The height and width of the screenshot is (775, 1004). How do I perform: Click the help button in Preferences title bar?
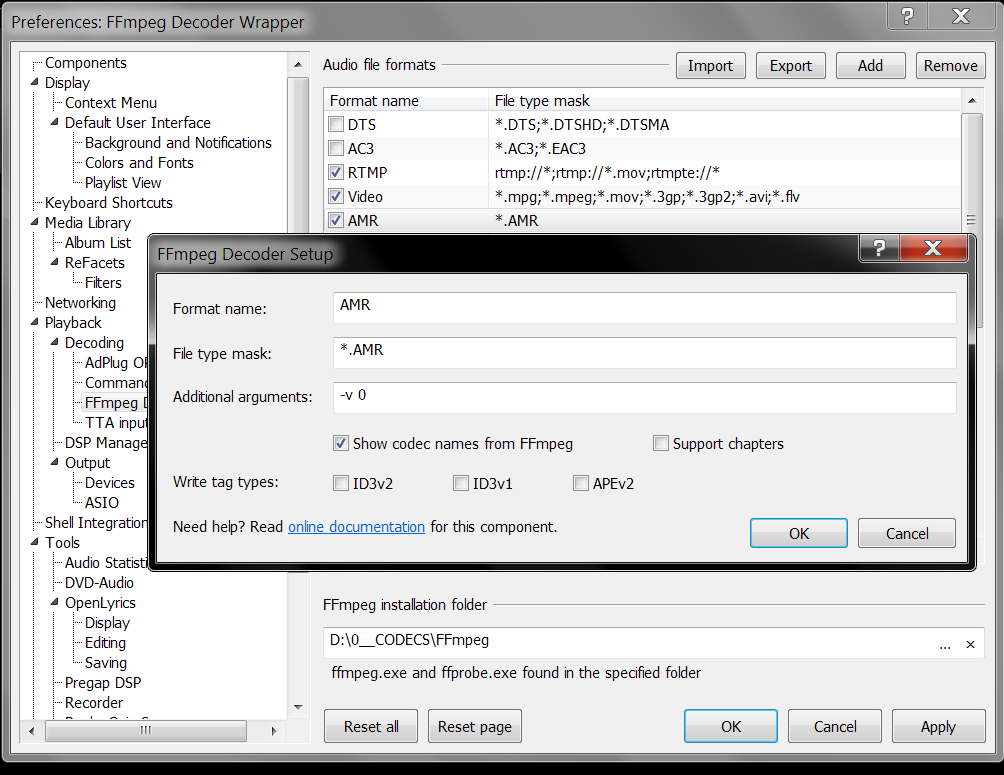pyautogui.click(x=908, y=17)
